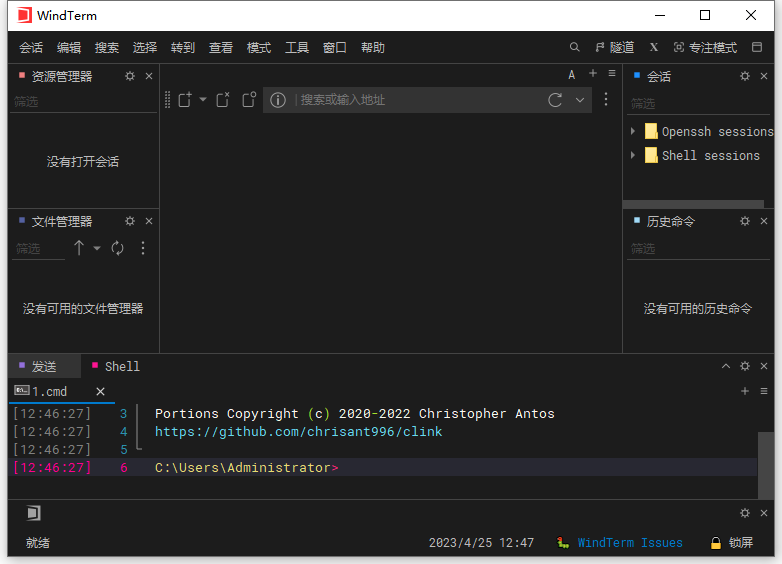Click the status bar panel toggle icon
Viewport: 782px width, 564px height.
point(33,513)
